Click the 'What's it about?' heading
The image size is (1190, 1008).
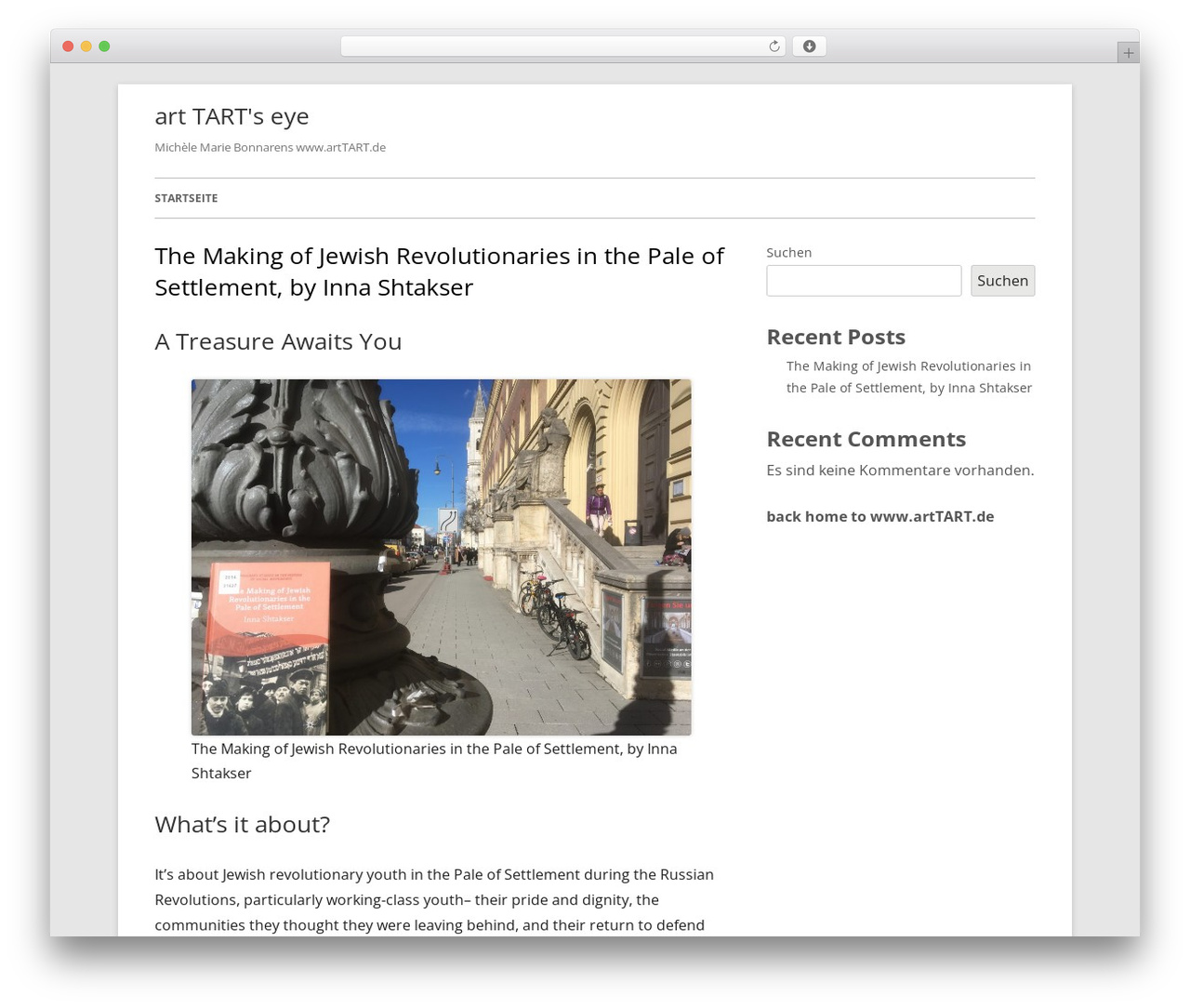[242, 824]
